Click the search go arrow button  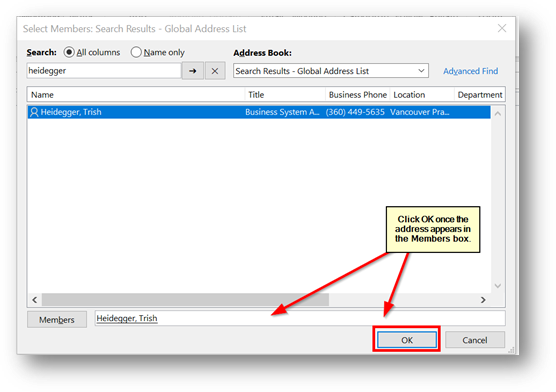[x=193, y=71]
